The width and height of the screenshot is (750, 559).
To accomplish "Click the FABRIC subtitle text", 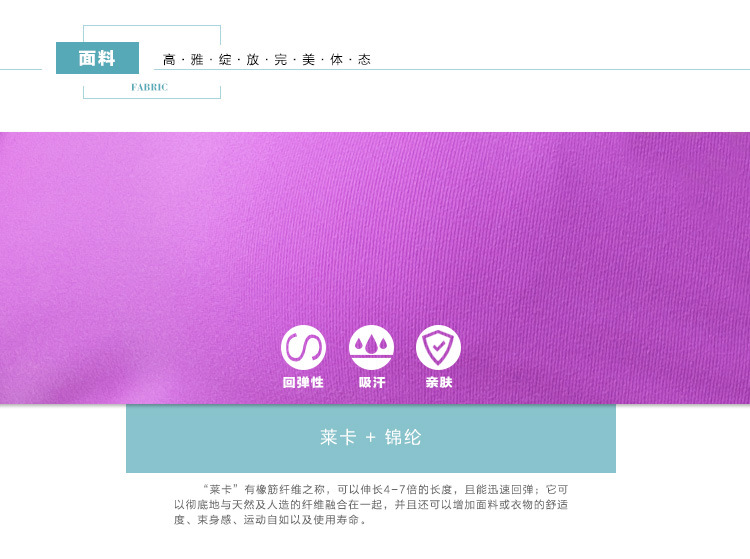I will click(149, 88).
